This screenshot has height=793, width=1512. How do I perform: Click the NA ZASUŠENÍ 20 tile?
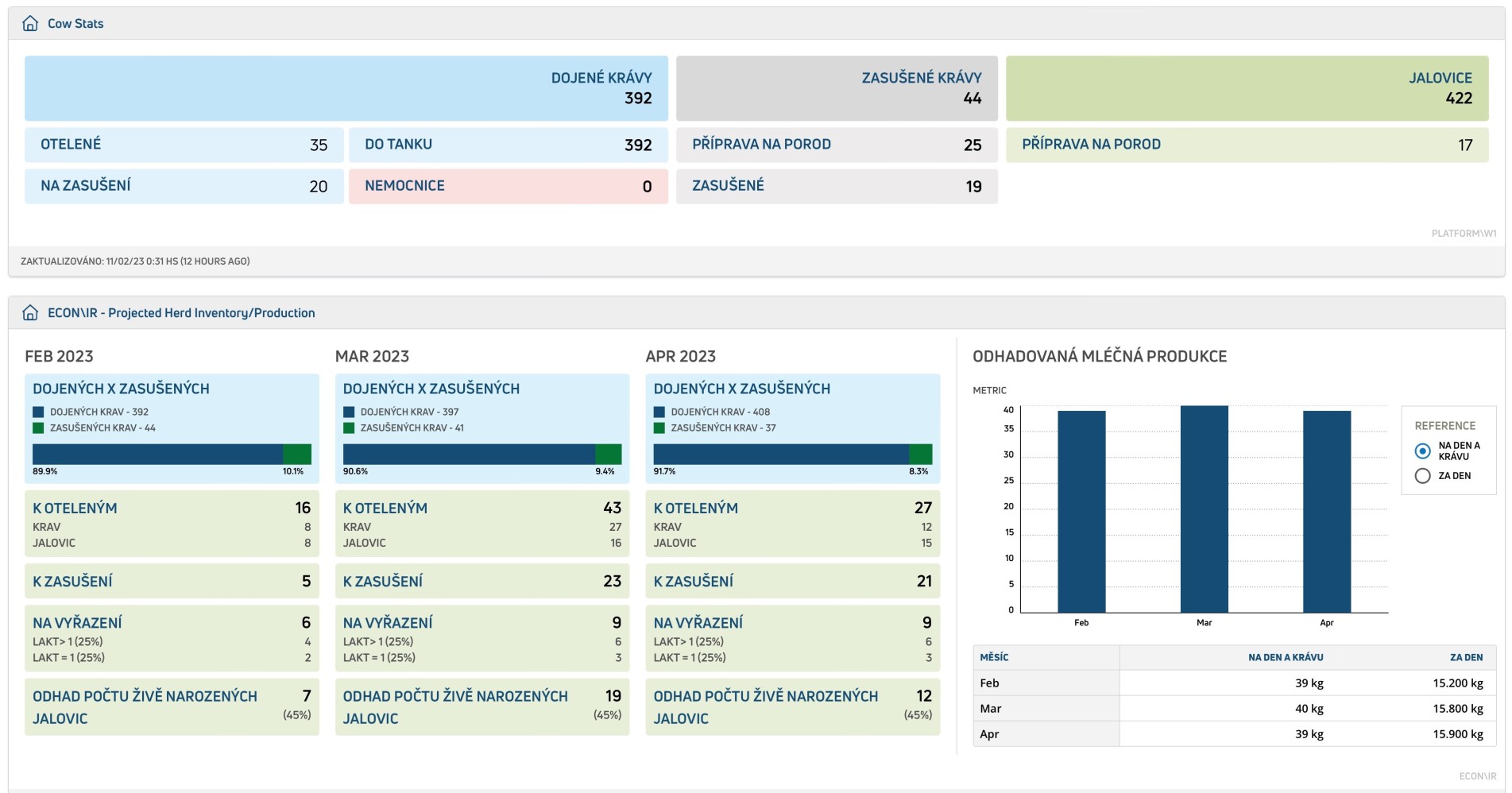[184, 186]
